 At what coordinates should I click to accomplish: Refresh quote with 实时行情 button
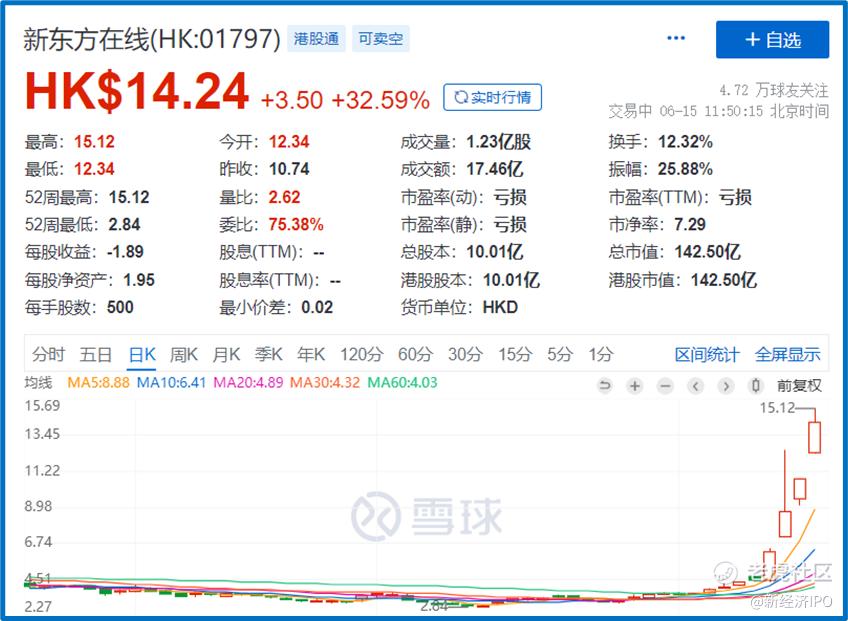pyautogui.click(x=492, y=97)
